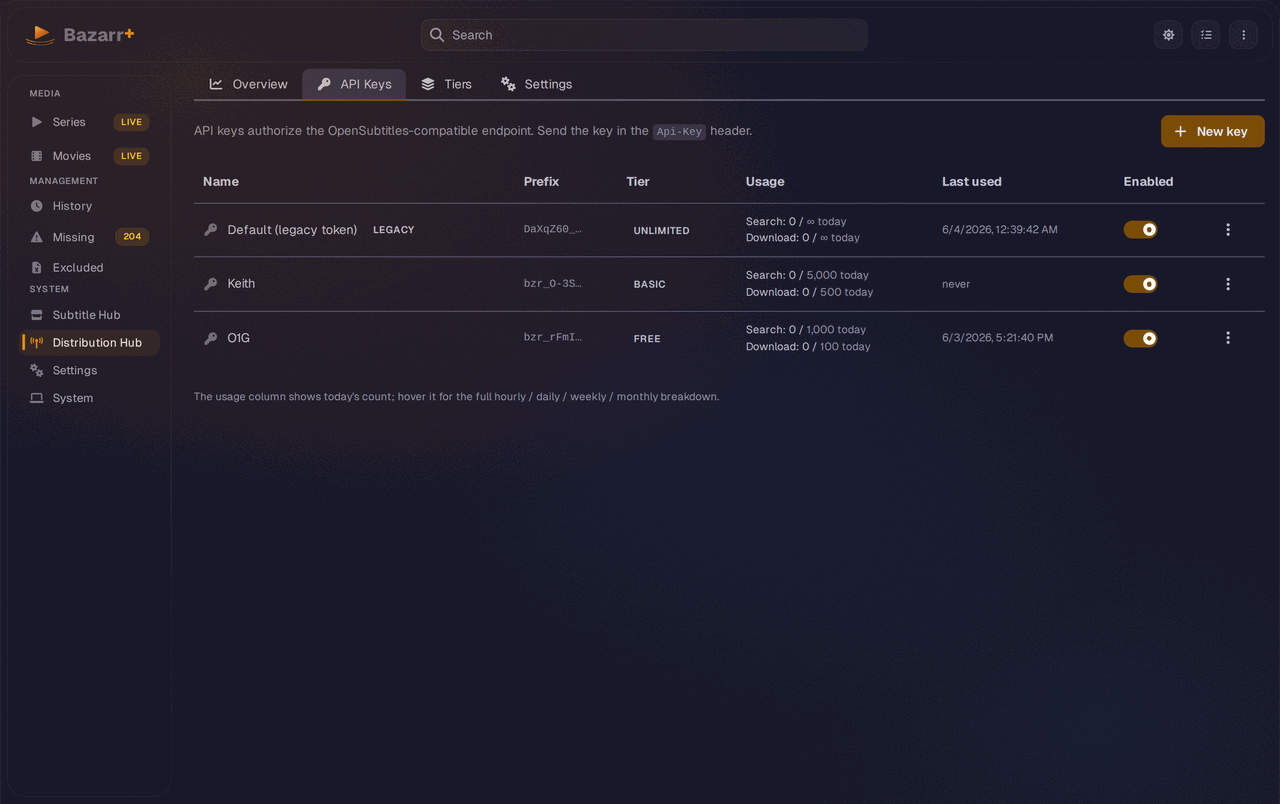The width and height of the screenshot is (1280, 804).
Task: Click the DaXqZ60_ prefix cell
Action: click(x=552, y=230)
